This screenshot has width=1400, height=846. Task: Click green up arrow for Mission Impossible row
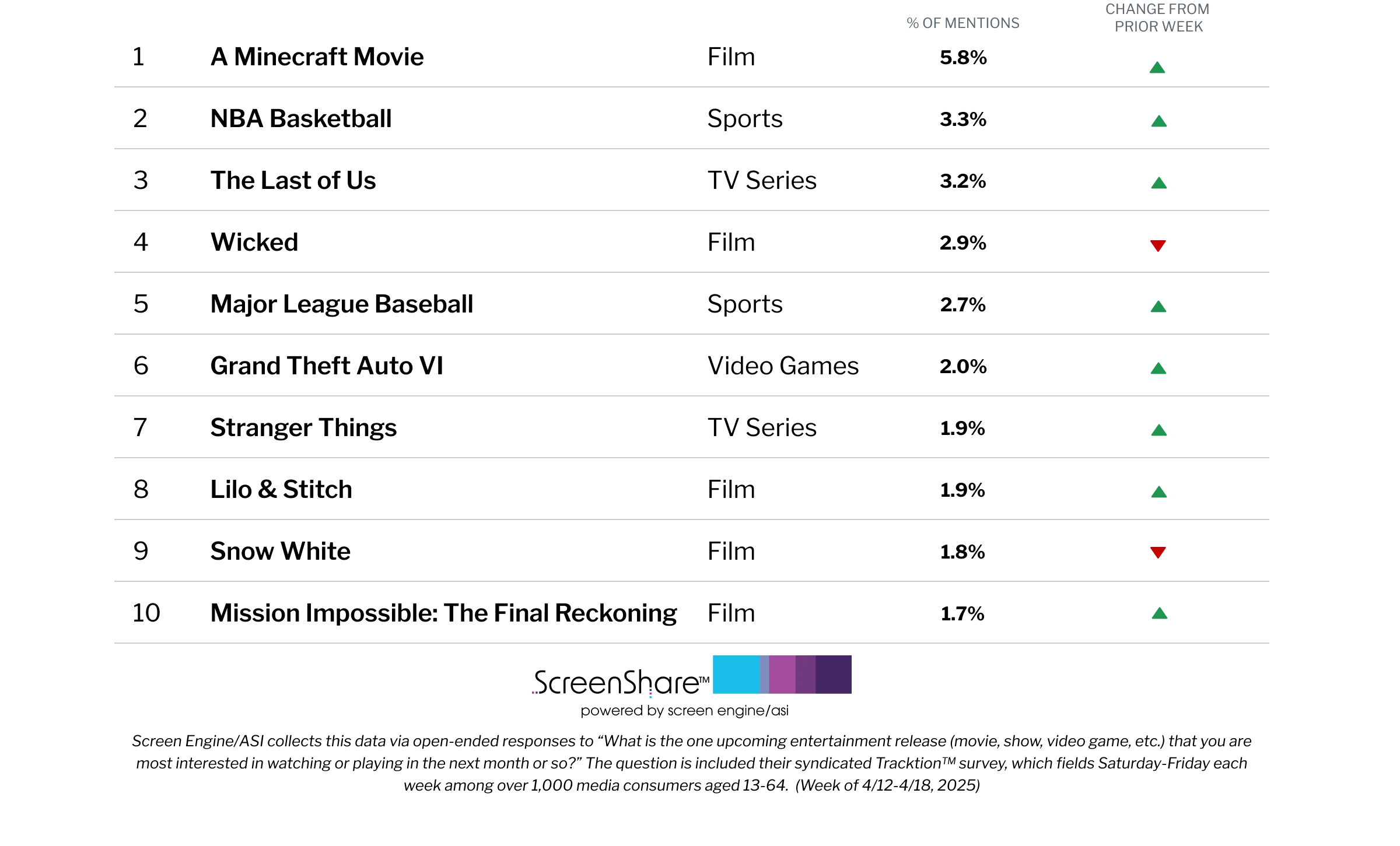click(x=1159, y=613)
